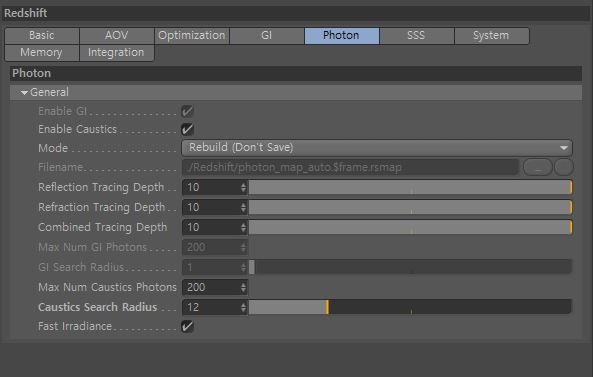Click the Caustics Search Radius label
Viewport: 593px width, 377px height.
(98, 307)
